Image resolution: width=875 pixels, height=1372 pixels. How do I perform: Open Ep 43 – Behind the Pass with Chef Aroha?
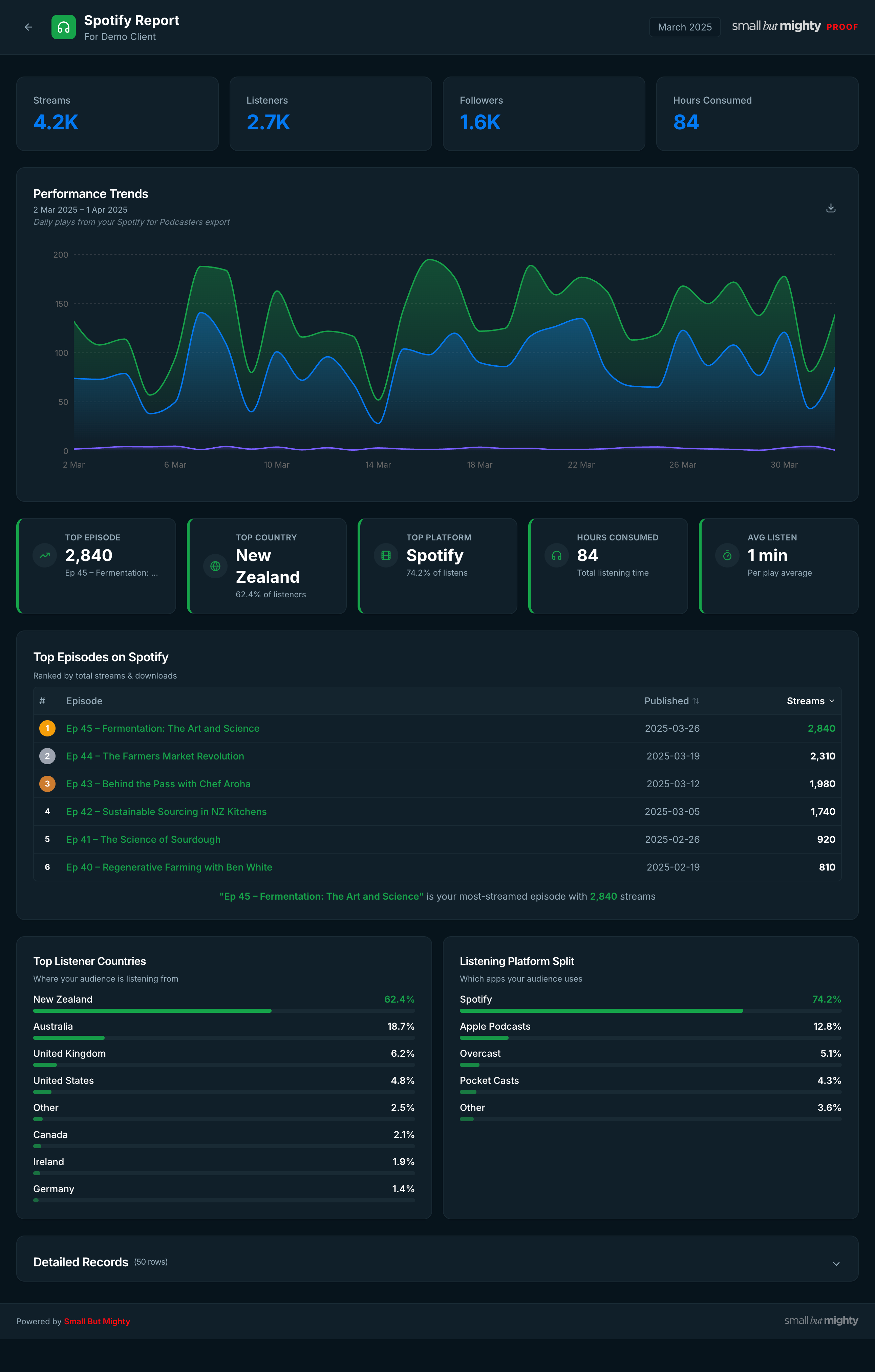(158, 784)
